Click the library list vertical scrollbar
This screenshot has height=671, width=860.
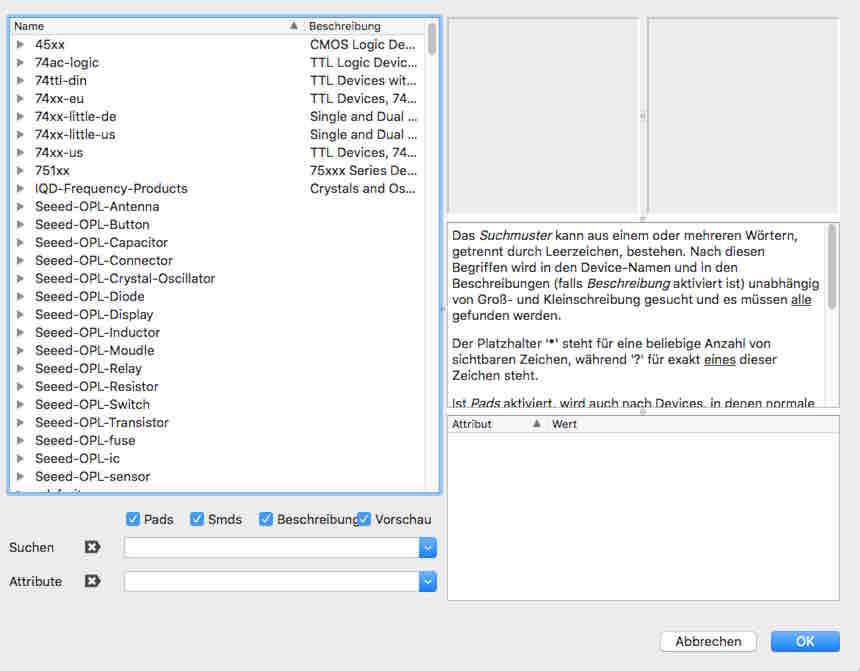432,38
